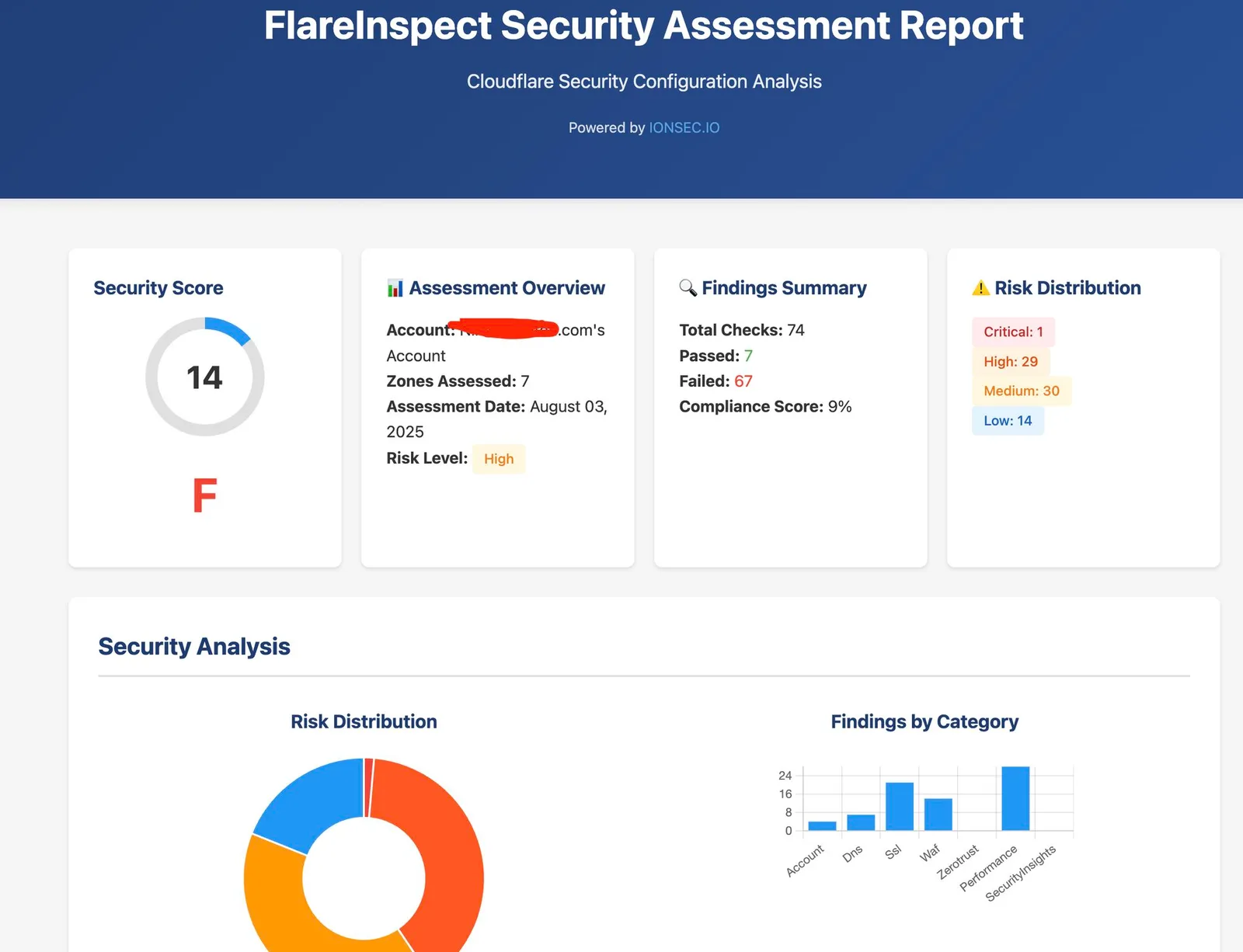Screen dimensions: 1243x952
Task: Click the Assessment Overview heading
Action: pyautogui.click(x=507, y=288)
